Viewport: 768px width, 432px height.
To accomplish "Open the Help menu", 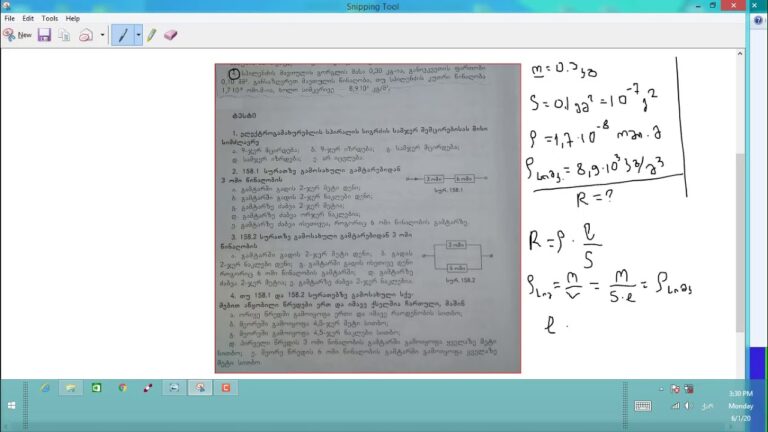I will (x=72, y=18).
